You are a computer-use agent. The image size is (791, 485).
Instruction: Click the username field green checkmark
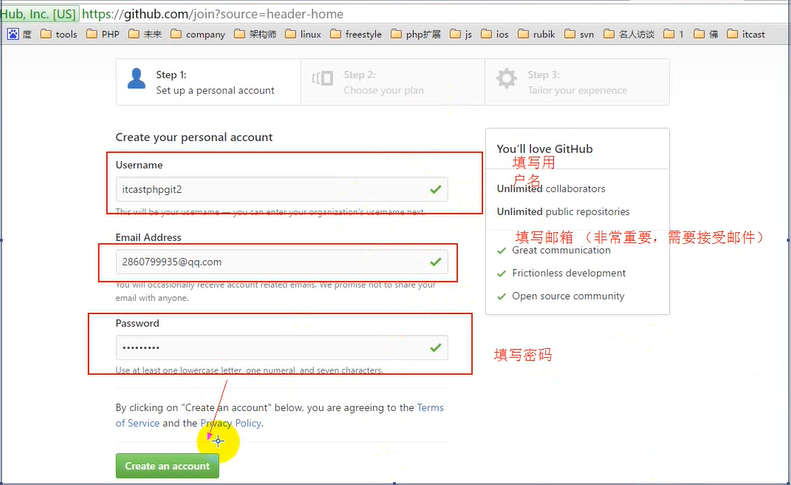click(436, 189)
